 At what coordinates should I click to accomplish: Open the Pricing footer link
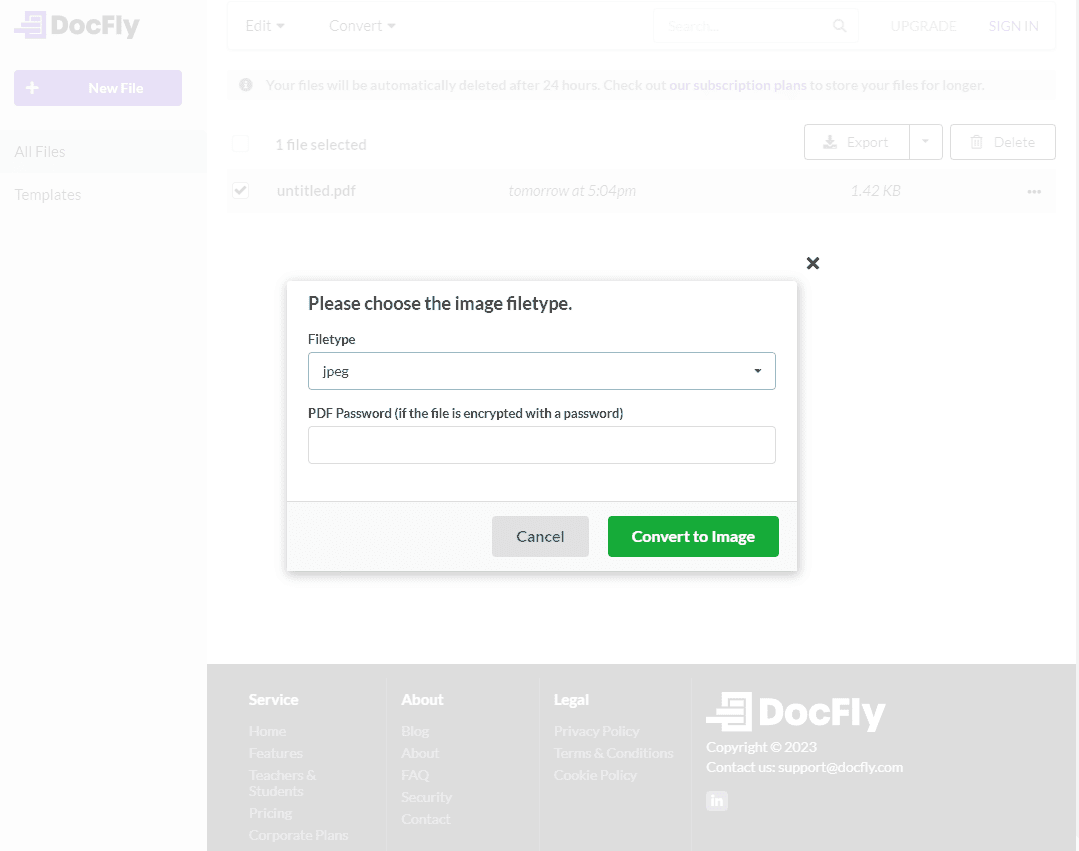(x=270, y=813)
